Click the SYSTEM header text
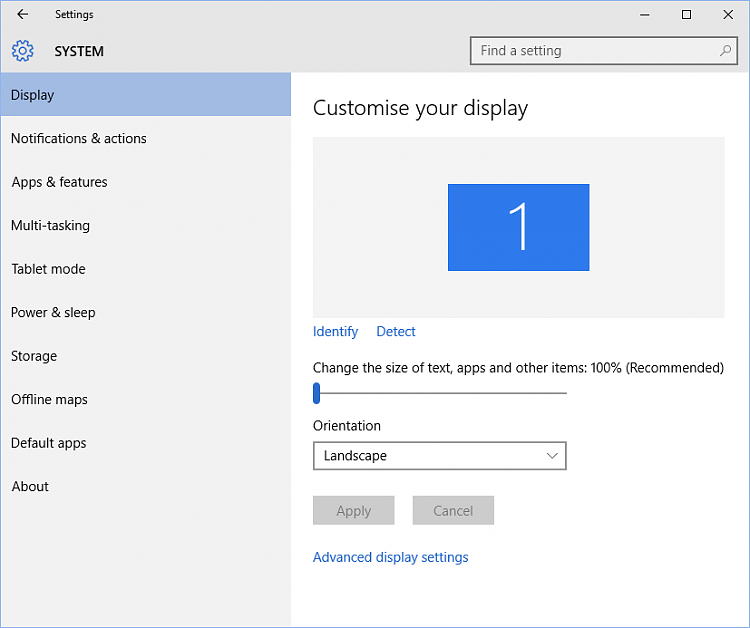 tap(79, 51)
